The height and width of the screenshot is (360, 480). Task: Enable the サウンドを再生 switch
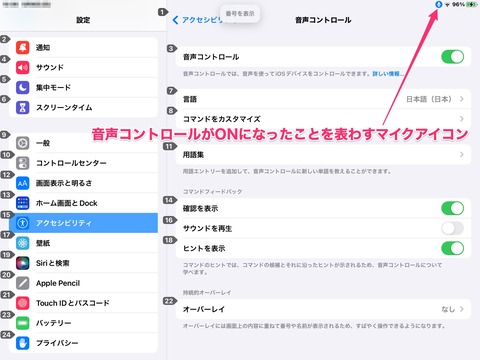[452, 228]
